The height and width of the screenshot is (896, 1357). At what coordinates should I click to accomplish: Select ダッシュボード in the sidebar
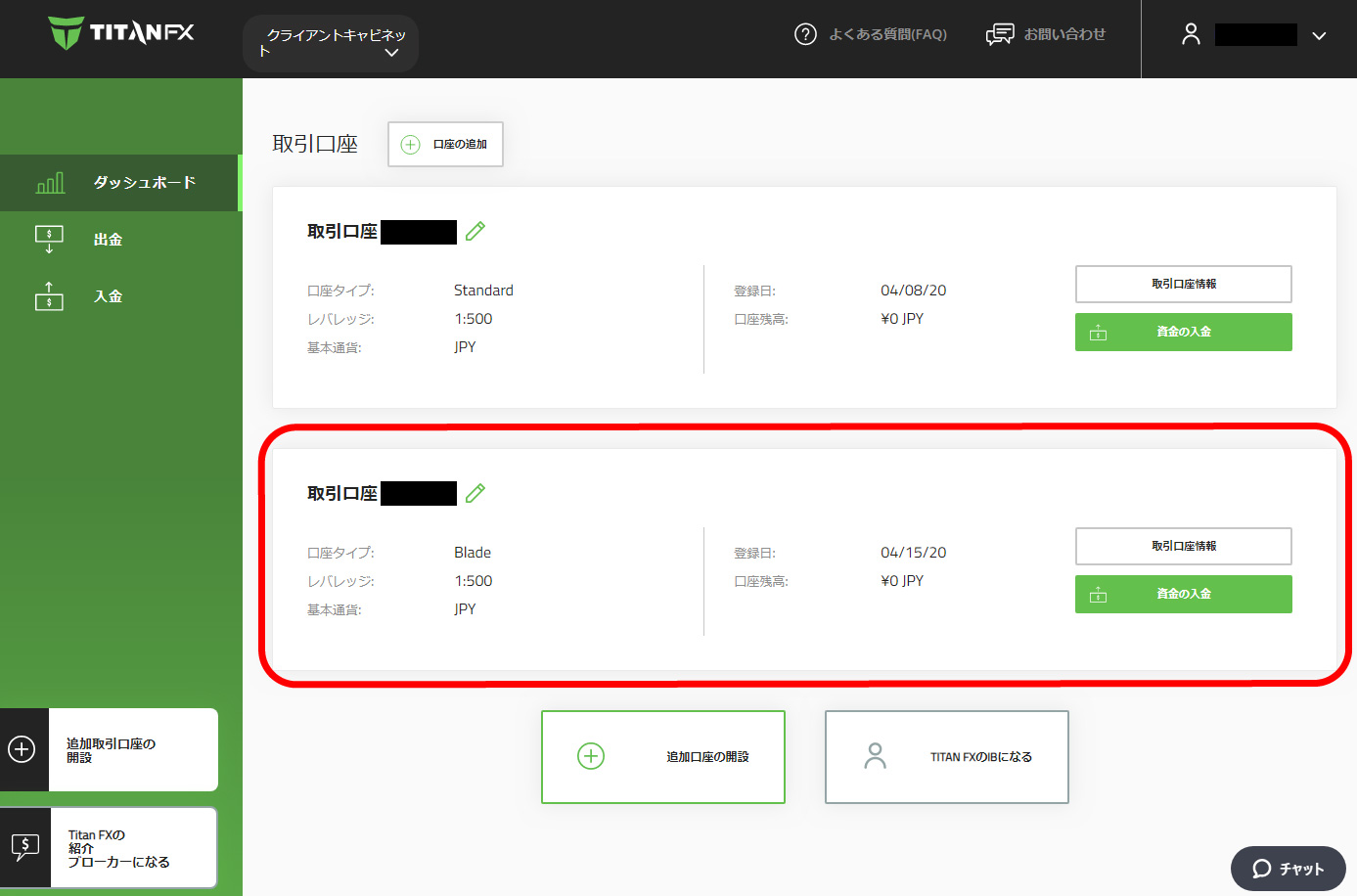click(119, 183)
